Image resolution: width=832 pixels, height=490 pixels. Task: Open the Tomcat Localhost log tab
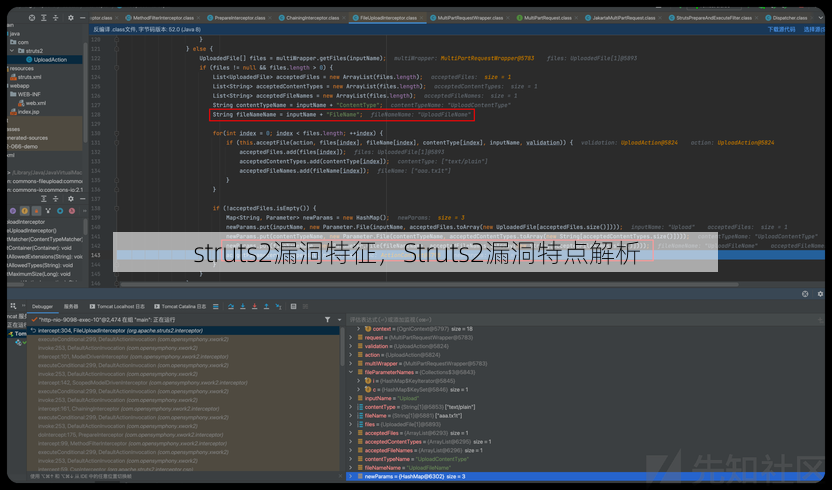point(117,306)
